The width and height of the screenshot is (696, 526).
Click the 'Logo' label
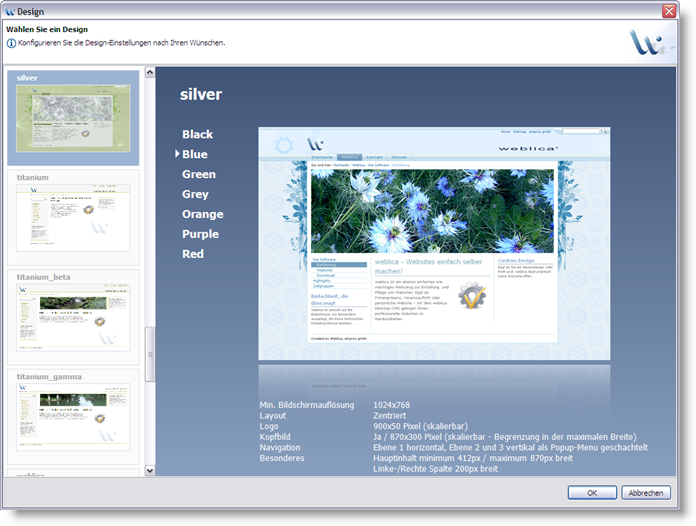(269, 426)
